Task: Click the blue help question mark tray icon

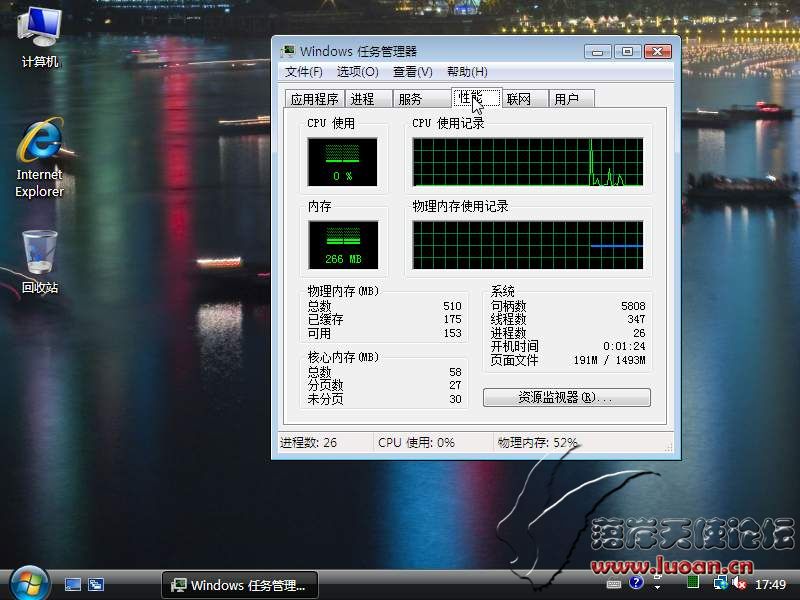Action: 636,583
